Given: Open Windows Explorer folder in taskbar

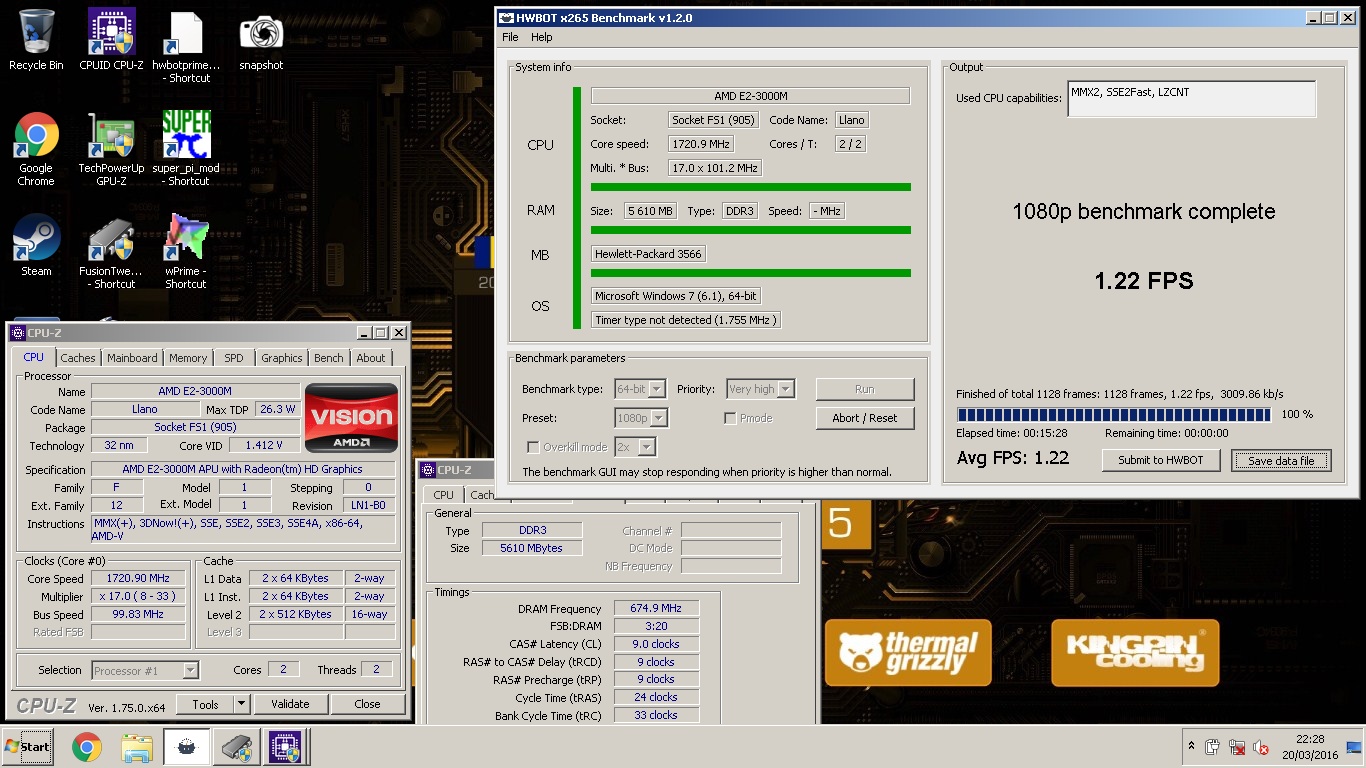Looking at the screenshot, I should 136,747.
